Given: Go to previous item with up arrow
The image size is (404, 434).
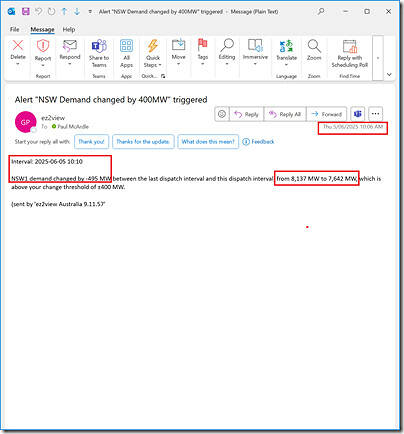Looking at the screenshot, I should tap(64, 11).
